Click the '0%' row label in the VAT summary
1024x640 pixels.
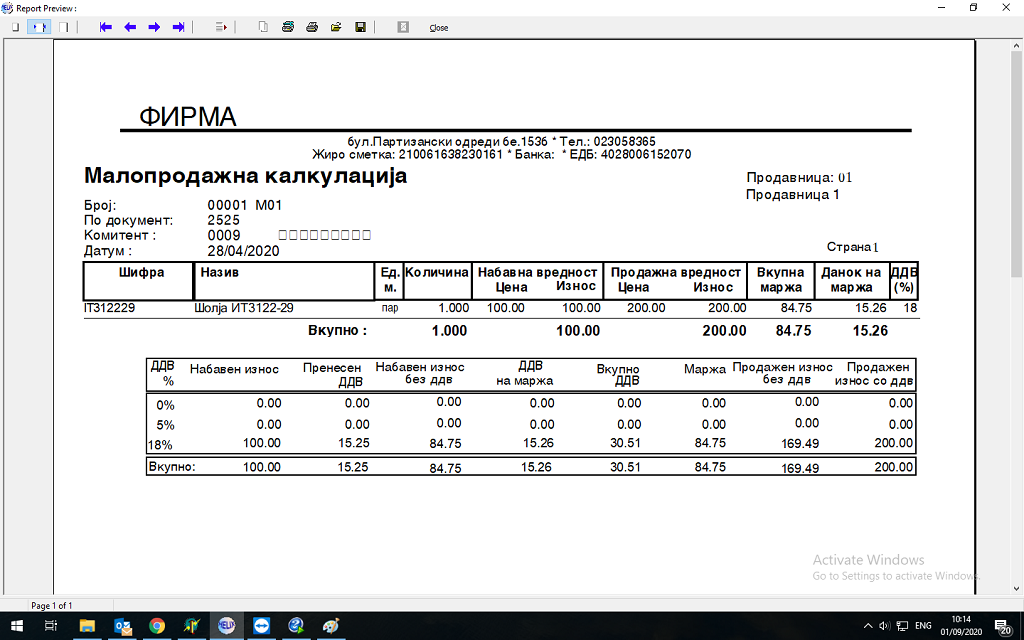click(165, 406)
